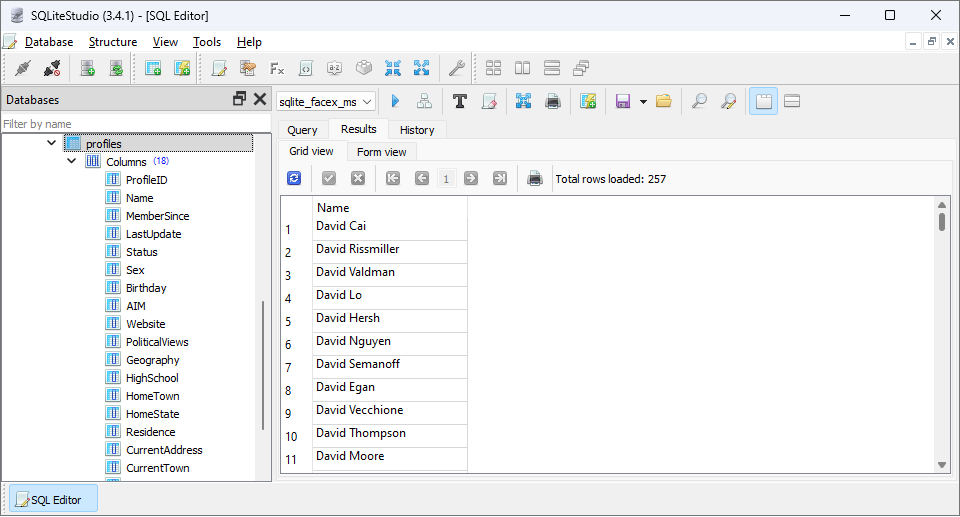Cascade windows icon
This screenshot has height=517, width=960.
tap(581, 68)
